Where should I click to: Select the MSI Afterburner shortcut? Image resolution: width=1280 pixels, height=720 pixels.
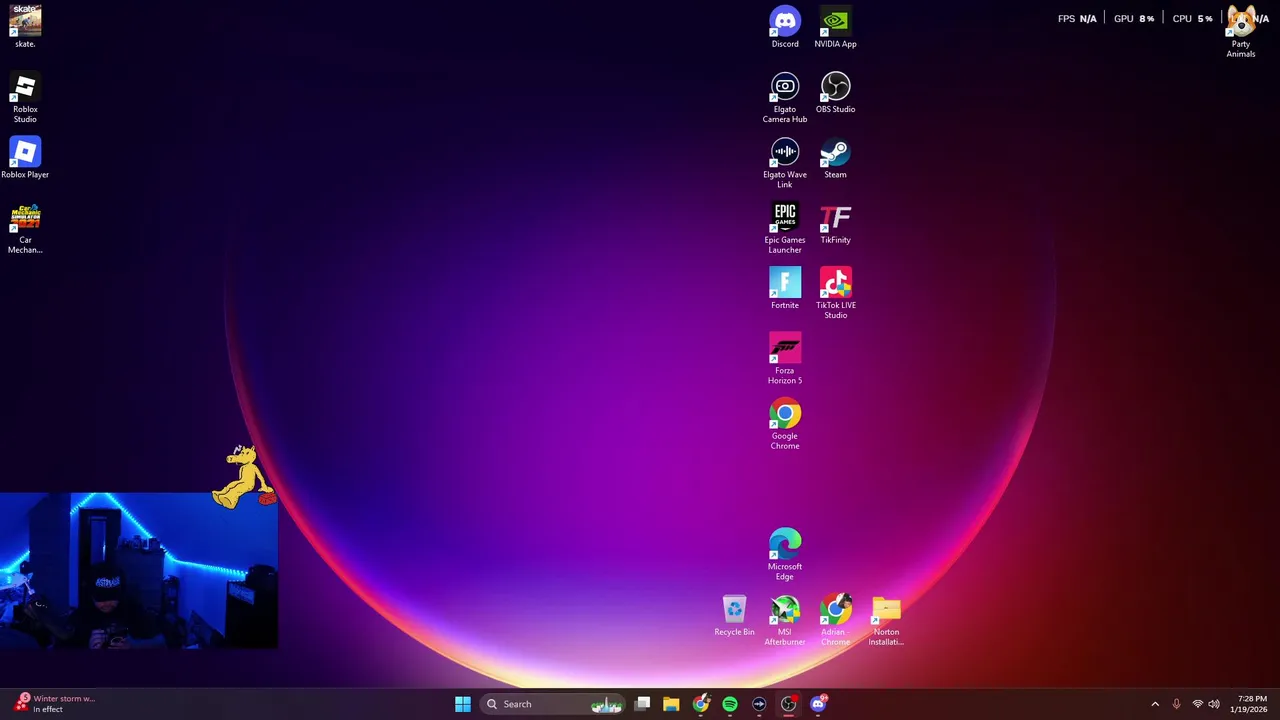[785, 620]
